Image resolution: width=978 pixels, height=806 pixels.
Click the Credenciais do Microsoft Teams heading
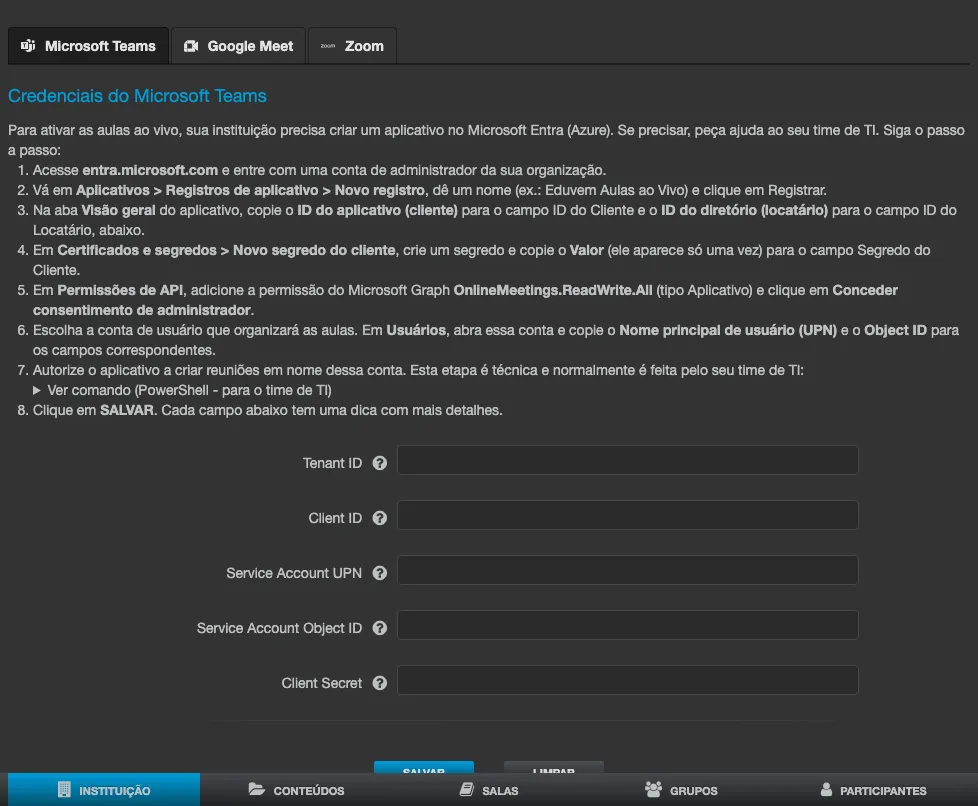(137, 96)
